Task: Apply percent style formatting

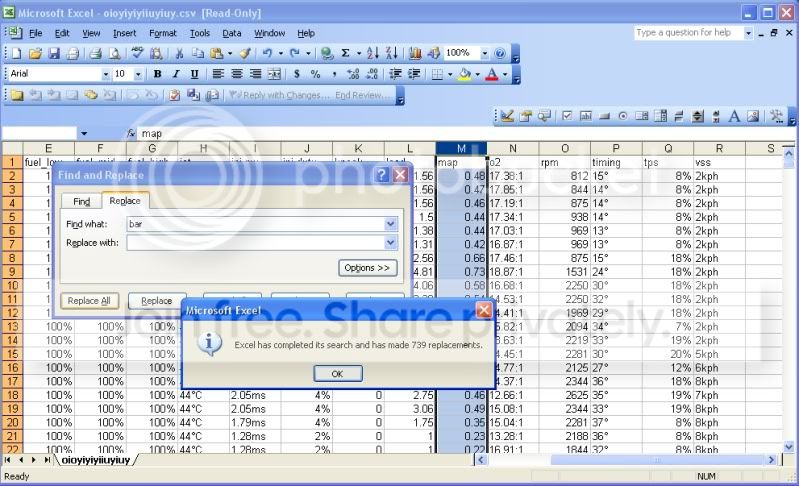Action: [x=315, y=74]
